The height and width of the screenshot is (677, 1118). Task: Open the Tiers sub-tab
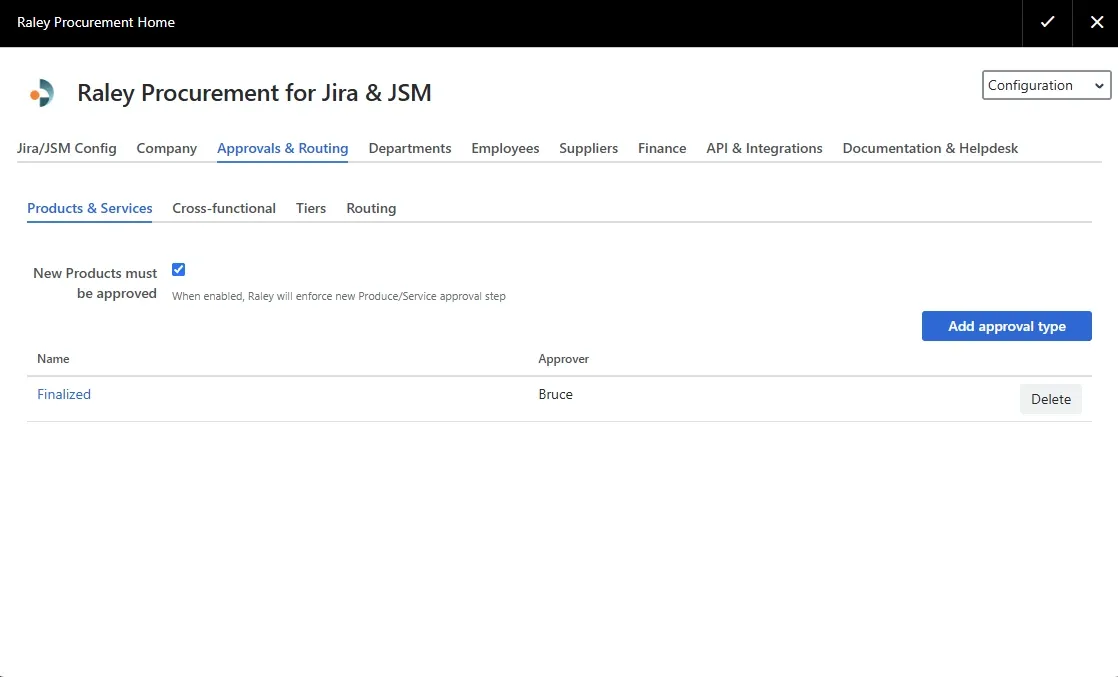[311, 208]
